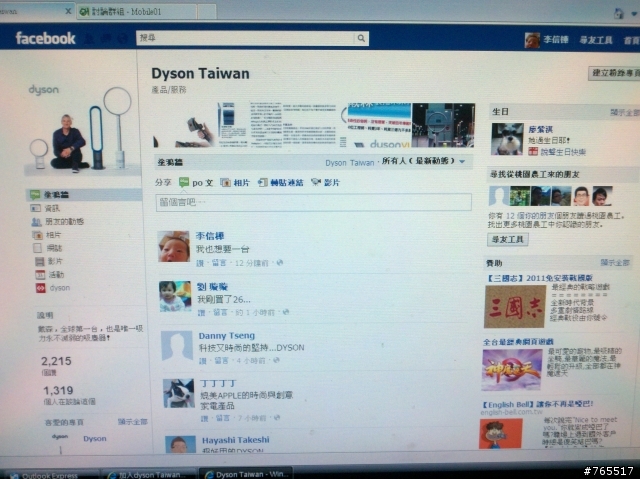This screenshot has height=479, width=640.
Task: Click the 建立粉絲專頁 button
Action: [614, 73]
